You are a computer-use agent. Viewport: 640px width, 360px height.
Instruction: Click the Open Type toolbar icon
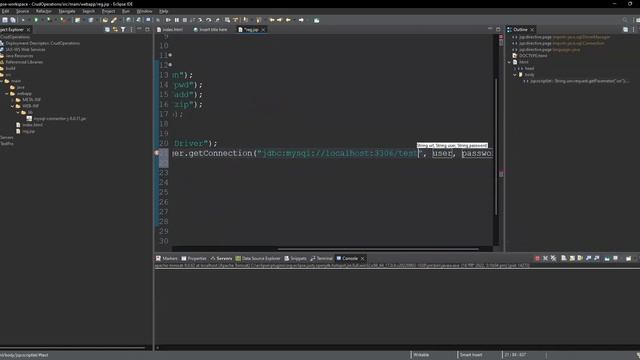coord(105,20)
